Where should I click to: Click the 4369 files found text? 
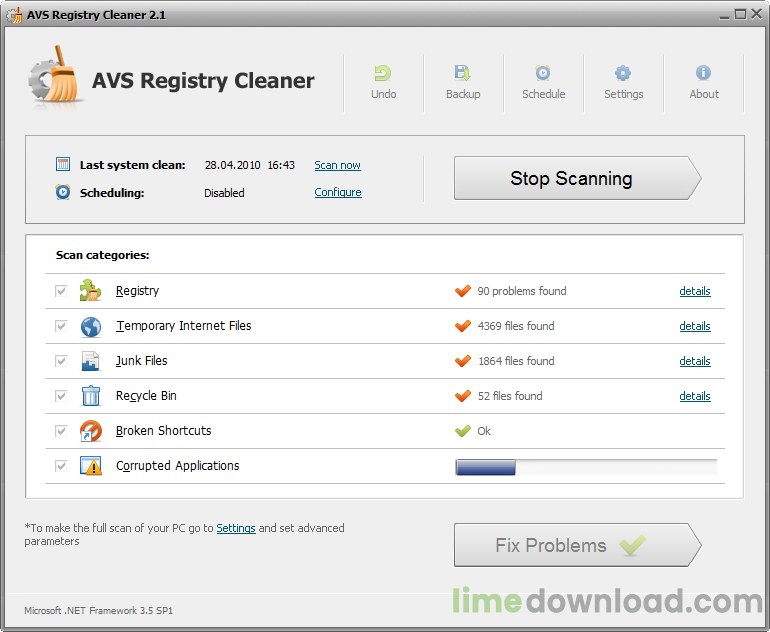pos(516,326)
